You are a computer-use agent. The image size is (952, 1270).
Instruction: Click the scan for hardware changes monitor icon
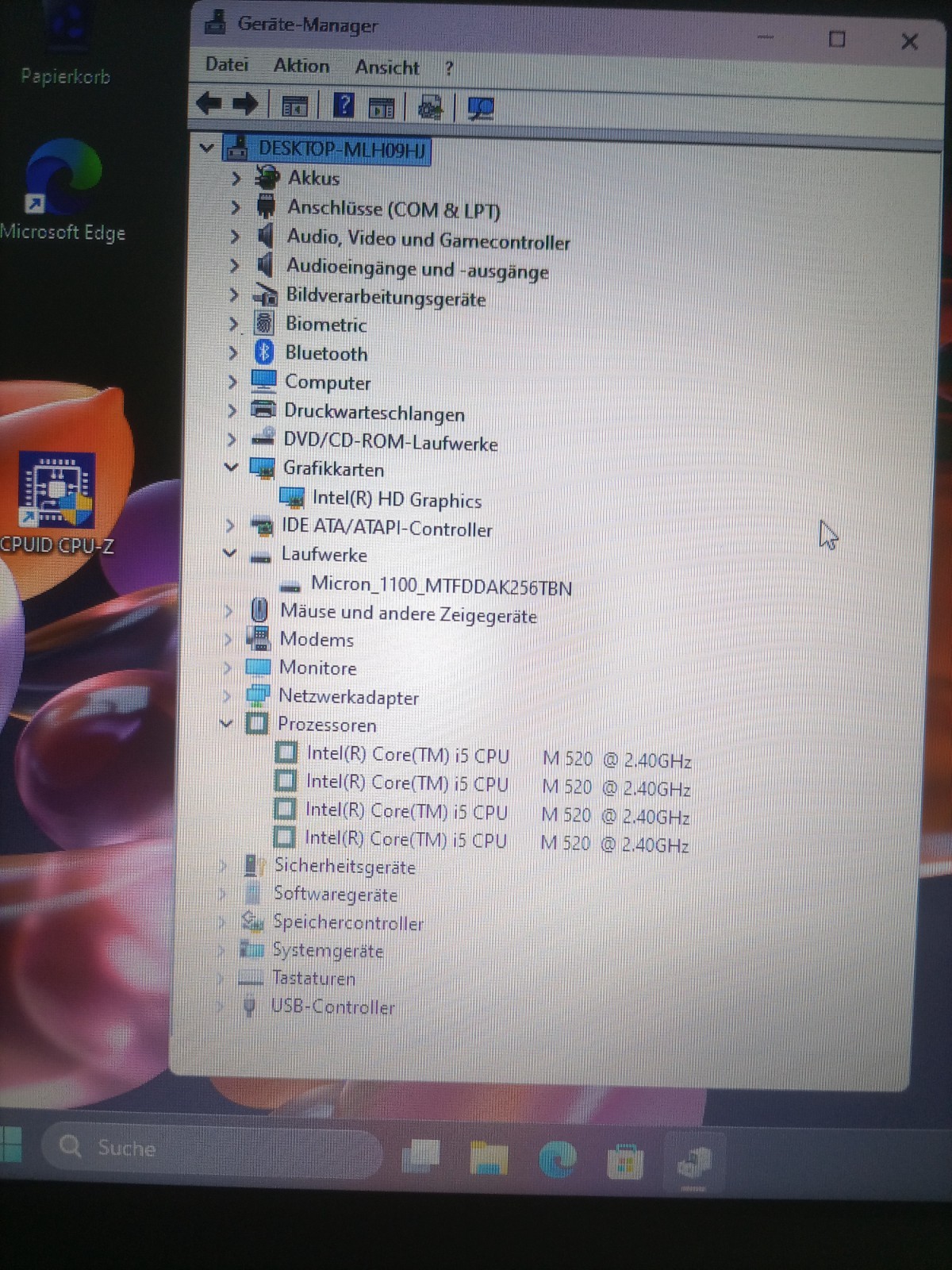coord(480,108)
